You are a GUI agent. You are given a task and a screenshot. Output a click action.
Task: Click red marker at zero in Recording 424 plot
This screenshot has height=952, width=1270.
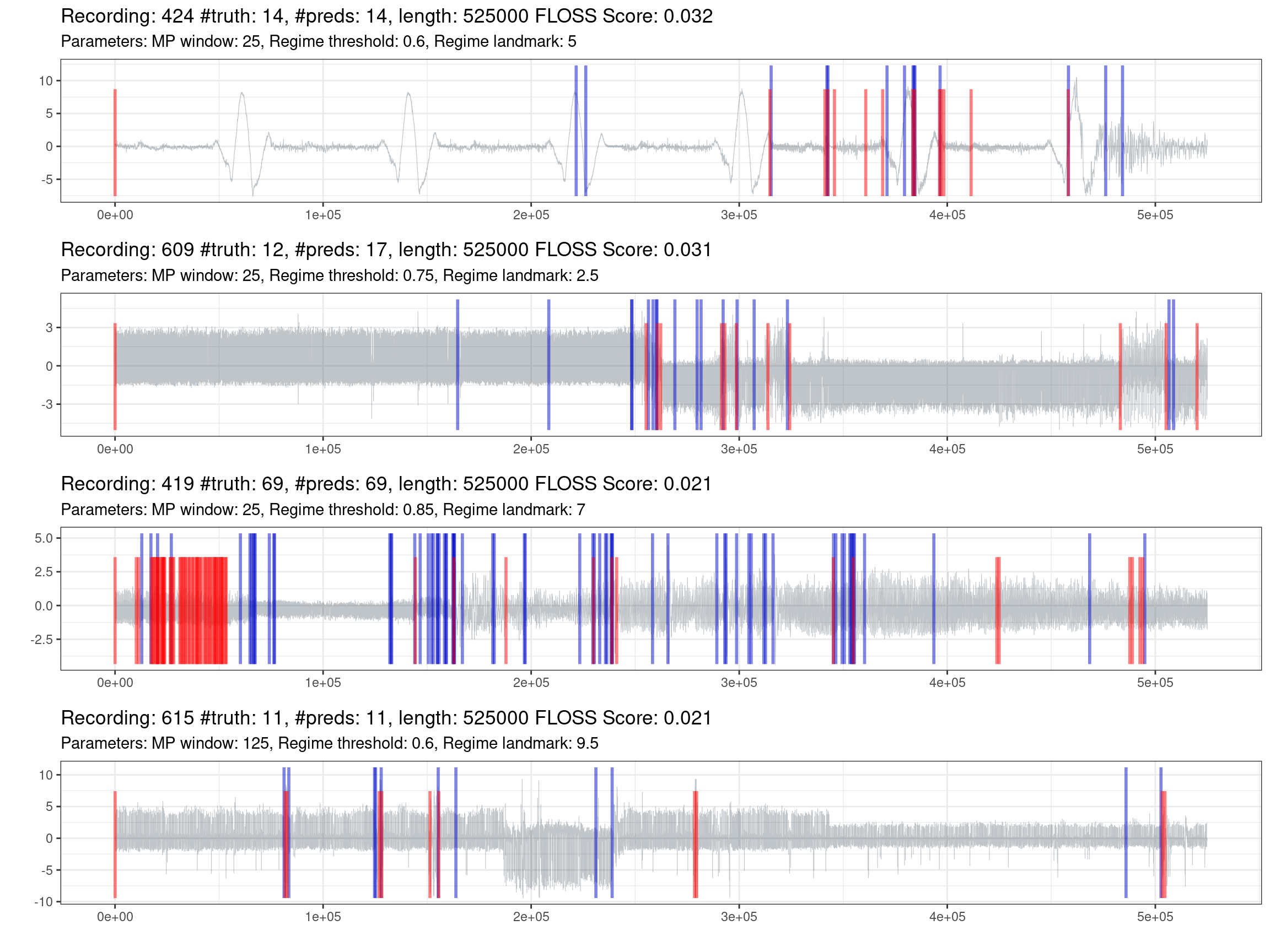coord(115,142)
